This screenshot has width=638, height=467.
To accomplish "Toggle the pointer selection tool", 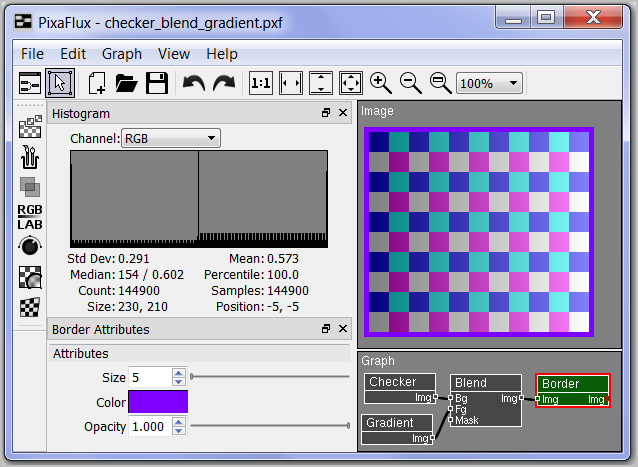I will pos(60,83).
